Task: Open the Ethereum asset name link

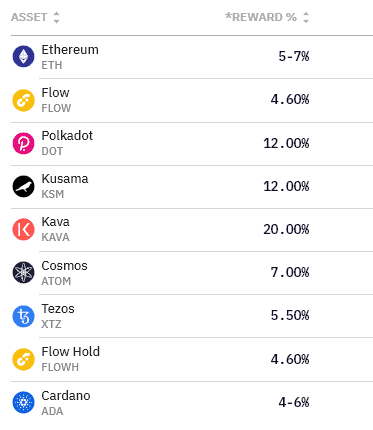Action: coord(70,50)
